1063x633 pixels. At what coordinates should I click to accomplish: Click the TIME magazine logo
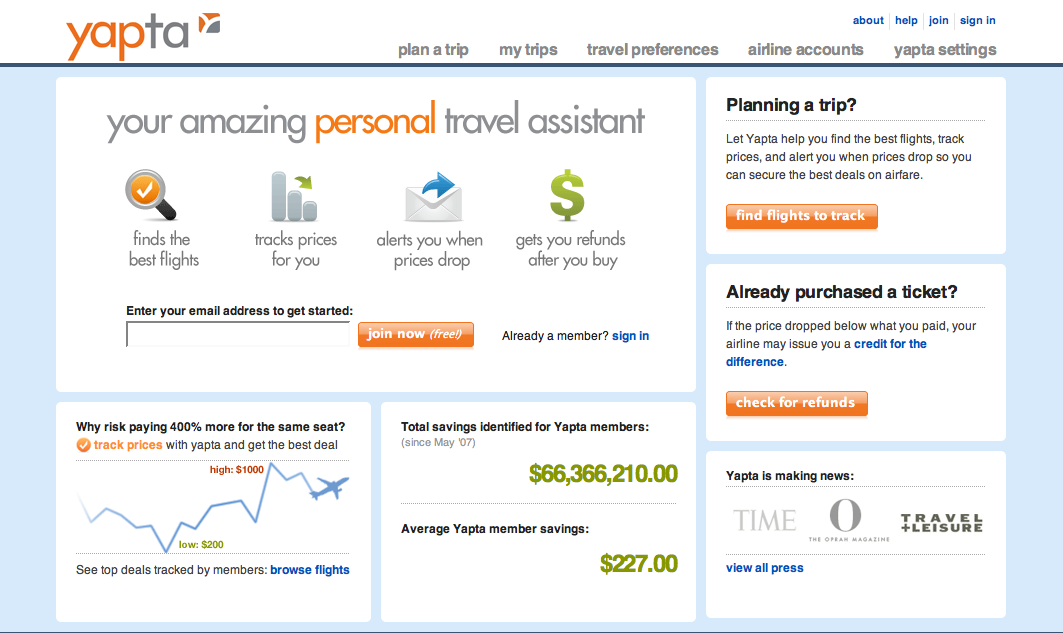[764, 520]
